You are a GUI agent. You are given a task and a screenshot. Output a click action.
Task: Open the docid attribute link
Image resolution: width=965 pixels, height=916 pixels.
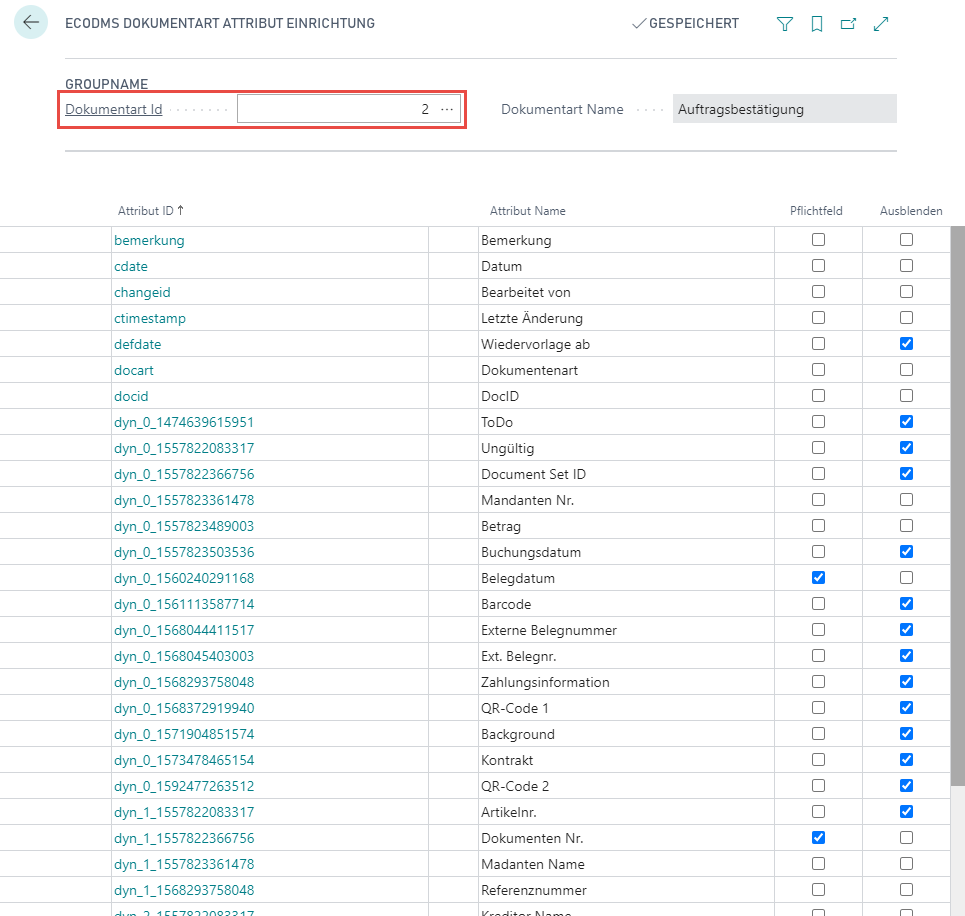coord(131,396)
